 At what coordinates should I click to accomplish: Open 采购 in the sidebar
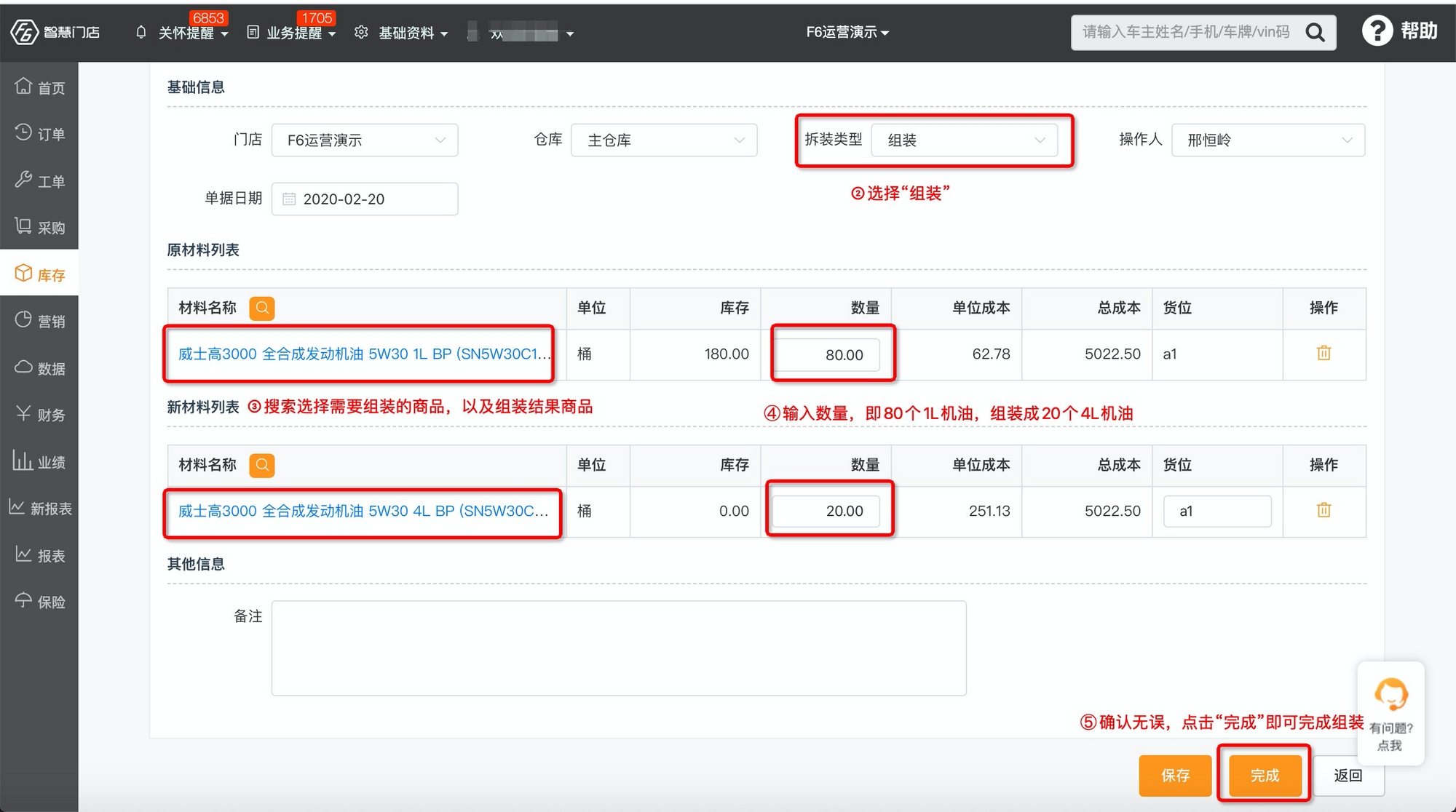(40, 227)
